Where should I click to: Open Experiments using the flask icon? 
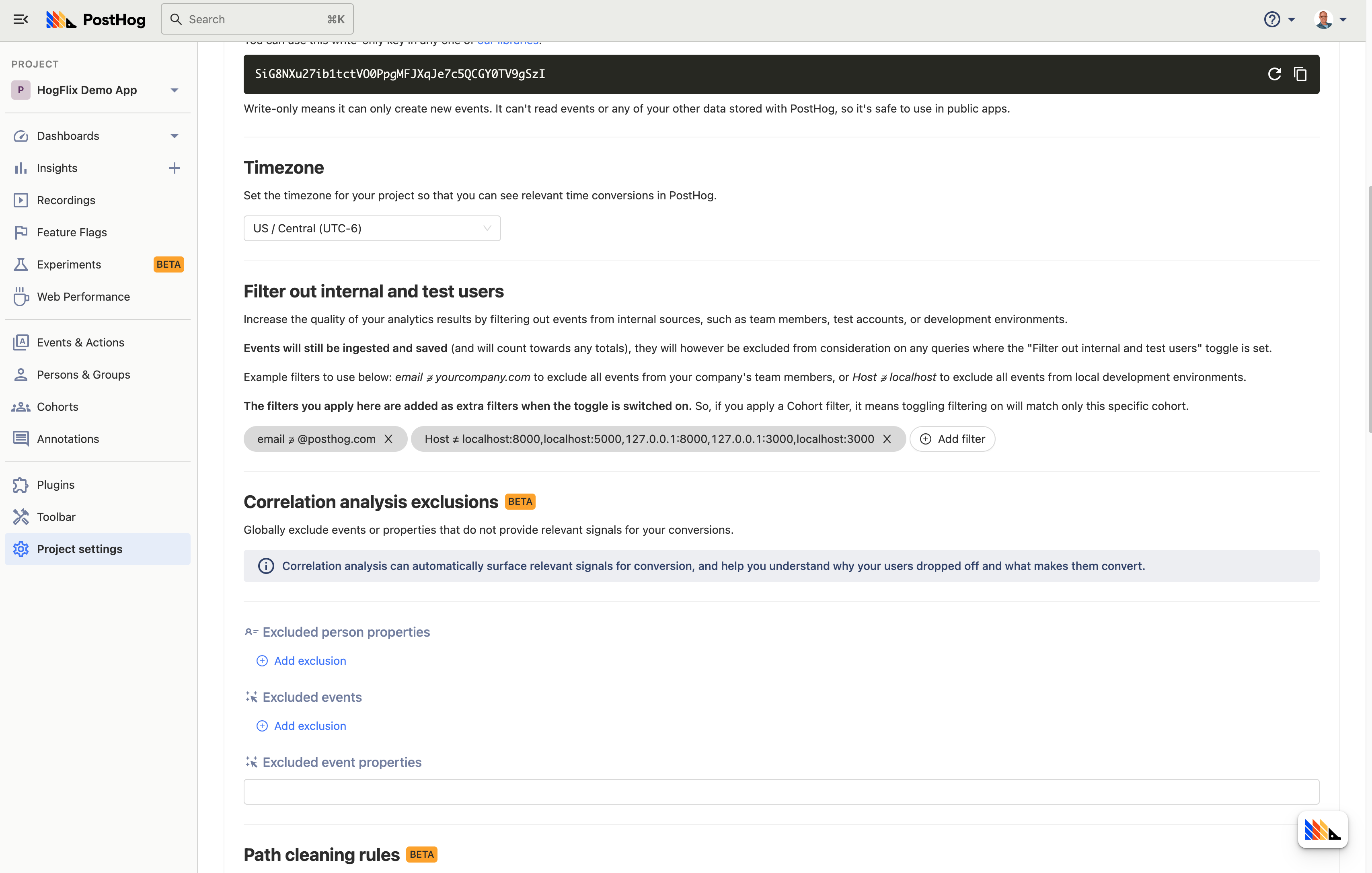tap(21, 264)
